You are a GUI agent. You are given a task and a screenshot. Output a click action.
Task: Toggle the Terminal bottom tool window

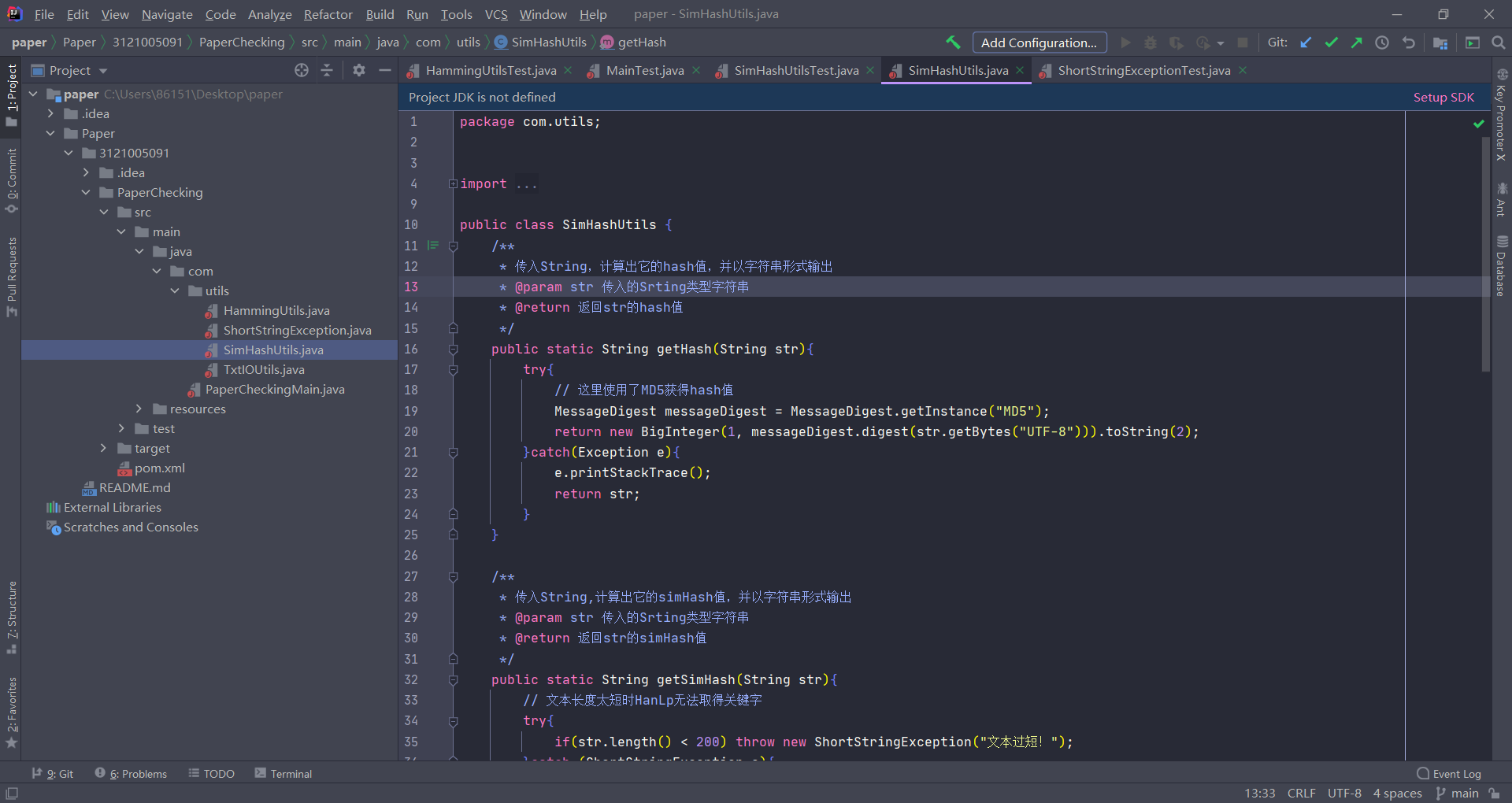(283, 774)
